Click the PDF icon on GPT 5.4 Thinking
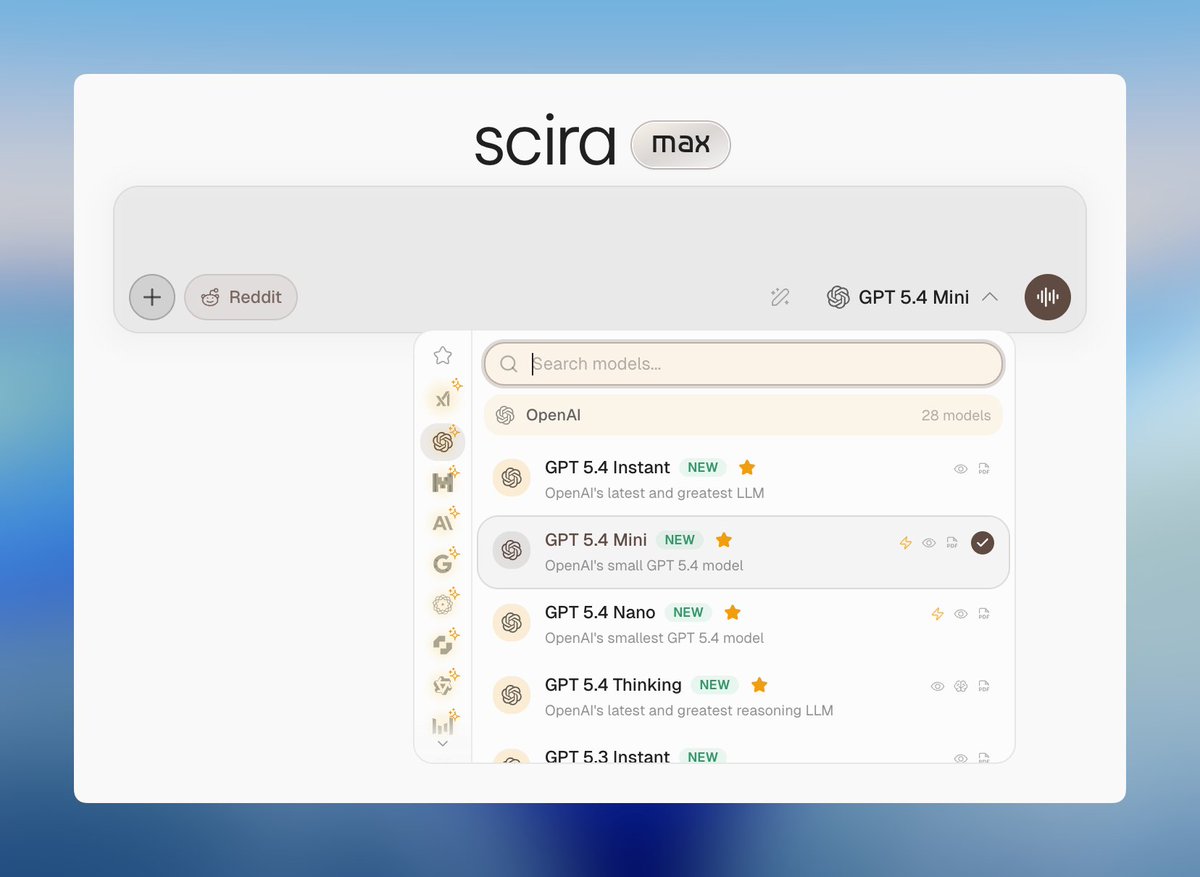This screenshot has width=1200, height=877. click(x=984, y=687)
